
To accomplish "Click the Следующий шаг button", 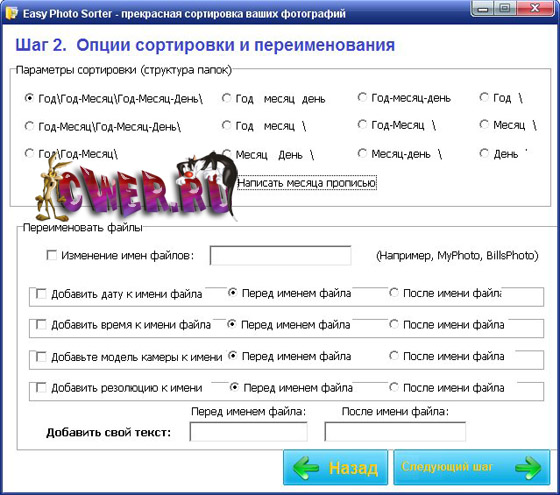I will coord(472,467).
